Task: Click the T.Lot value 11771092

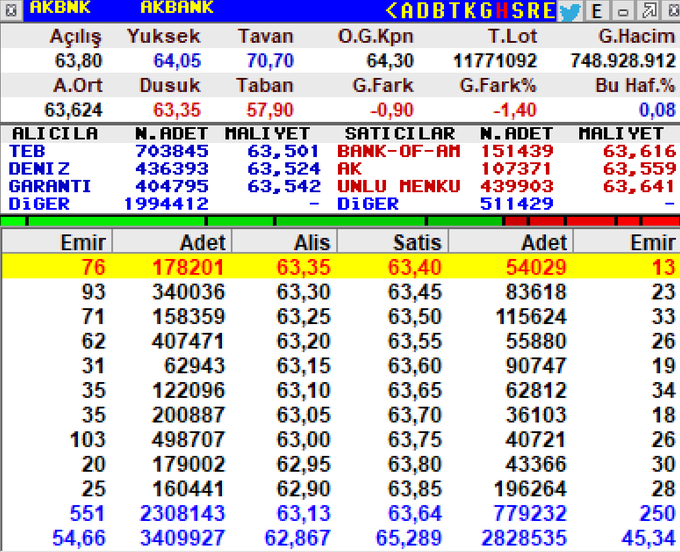Action: coord(495,61)
